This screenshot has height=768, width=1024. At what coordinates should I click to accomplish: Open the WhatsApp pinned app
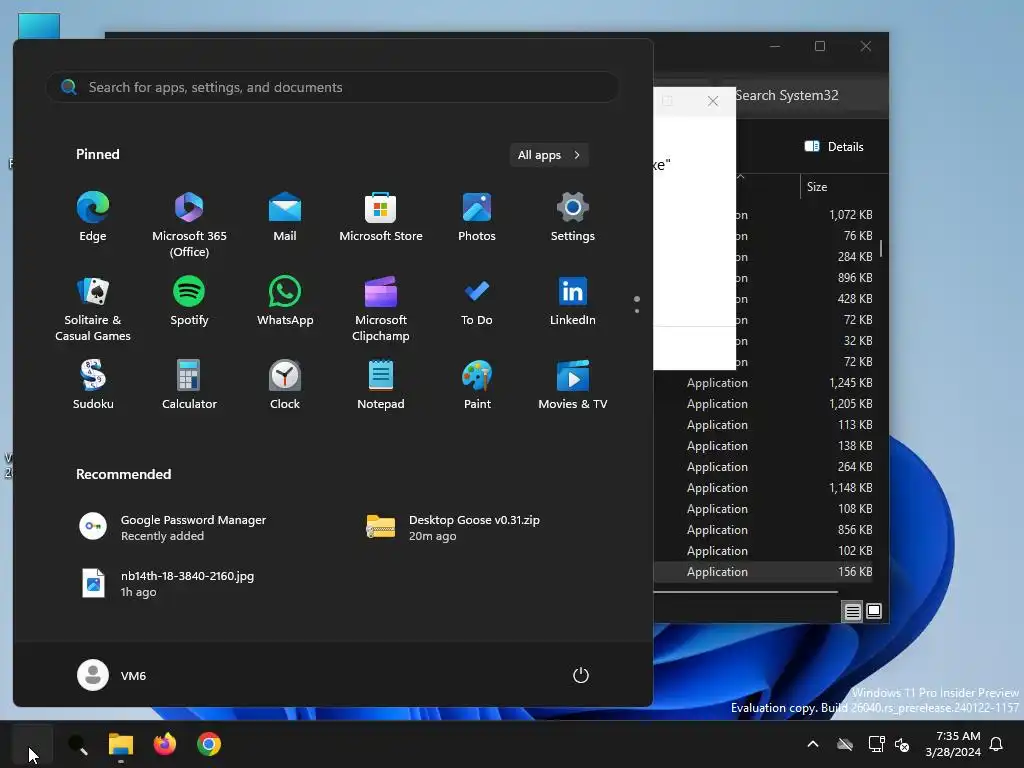point(285,302)
